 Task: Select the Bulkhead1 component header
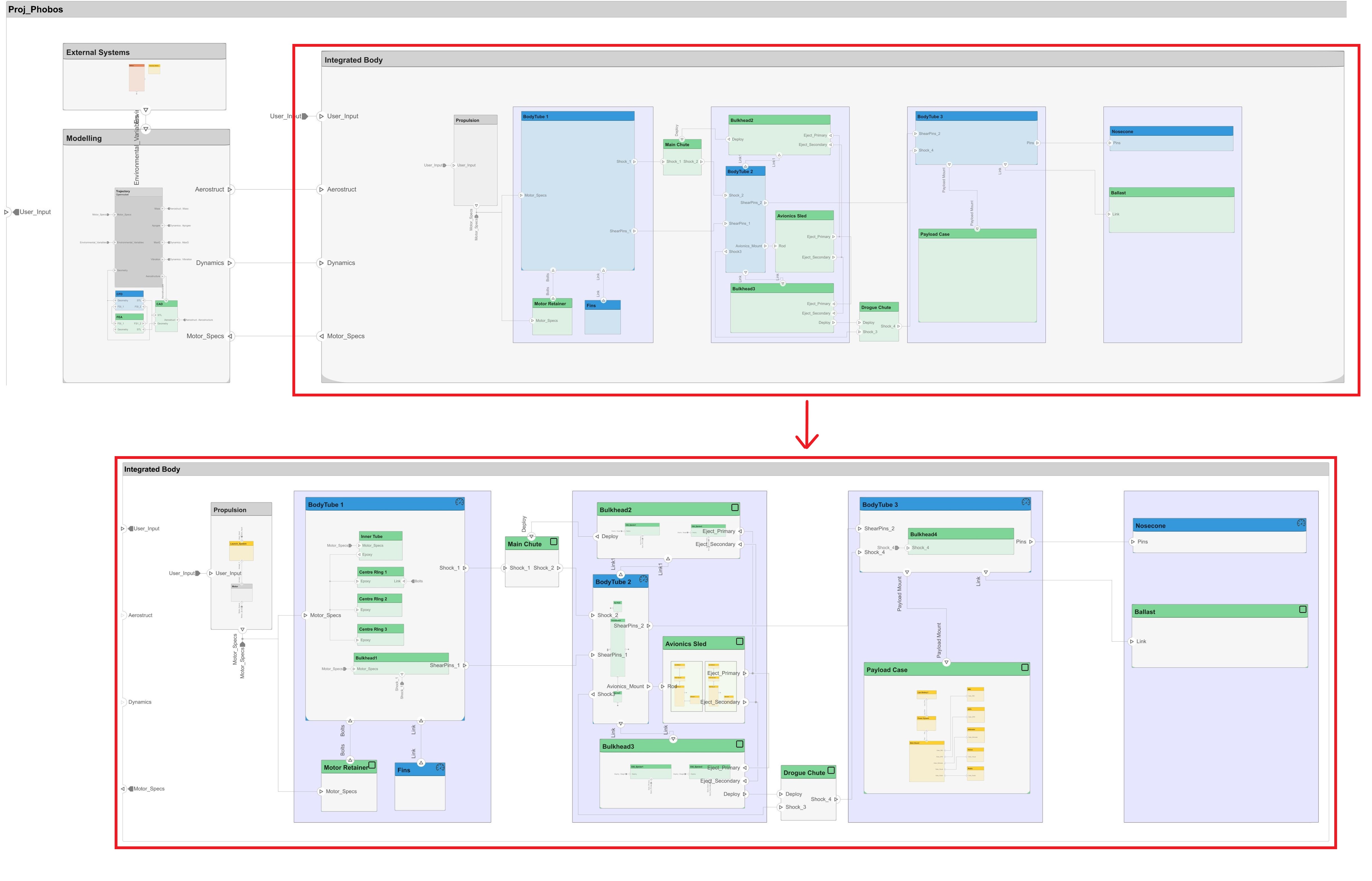pos(401,657)
